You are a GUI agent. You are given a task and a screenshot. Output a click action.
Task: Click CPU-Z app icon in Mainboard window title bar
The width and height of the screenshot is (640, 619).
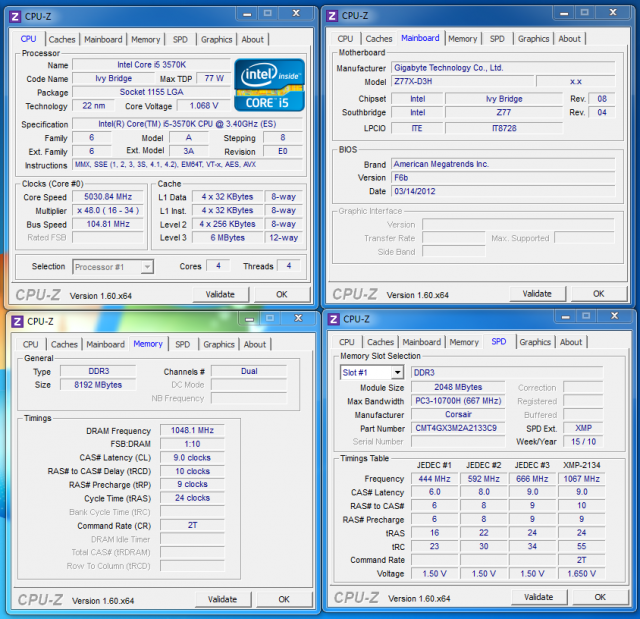click(332, 16)
